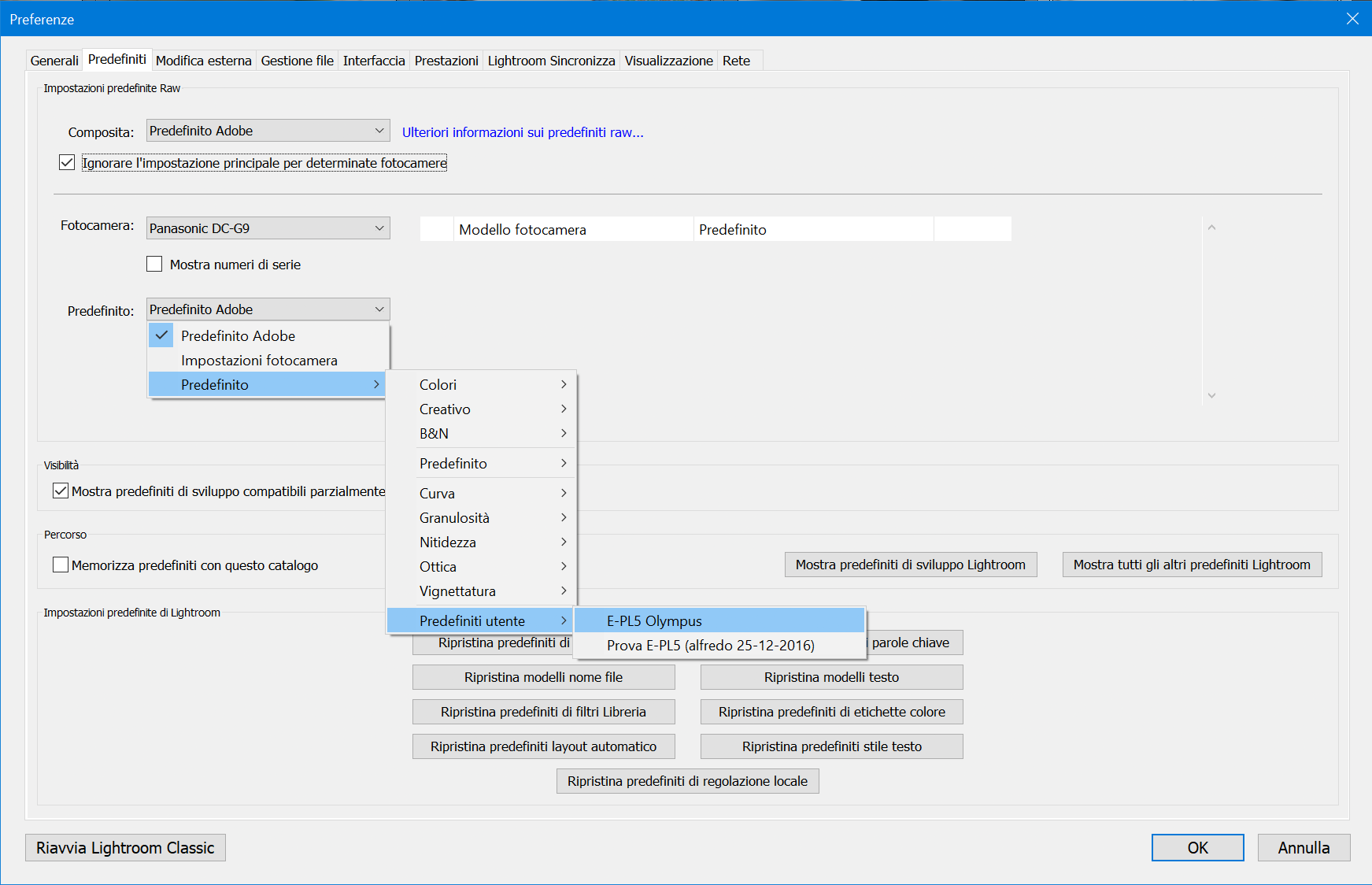Choose 'Prova E-PL5 (alfredo 25-12-2016)' preset
This screenshot has height=885, width=1372.
coord(709,645)
